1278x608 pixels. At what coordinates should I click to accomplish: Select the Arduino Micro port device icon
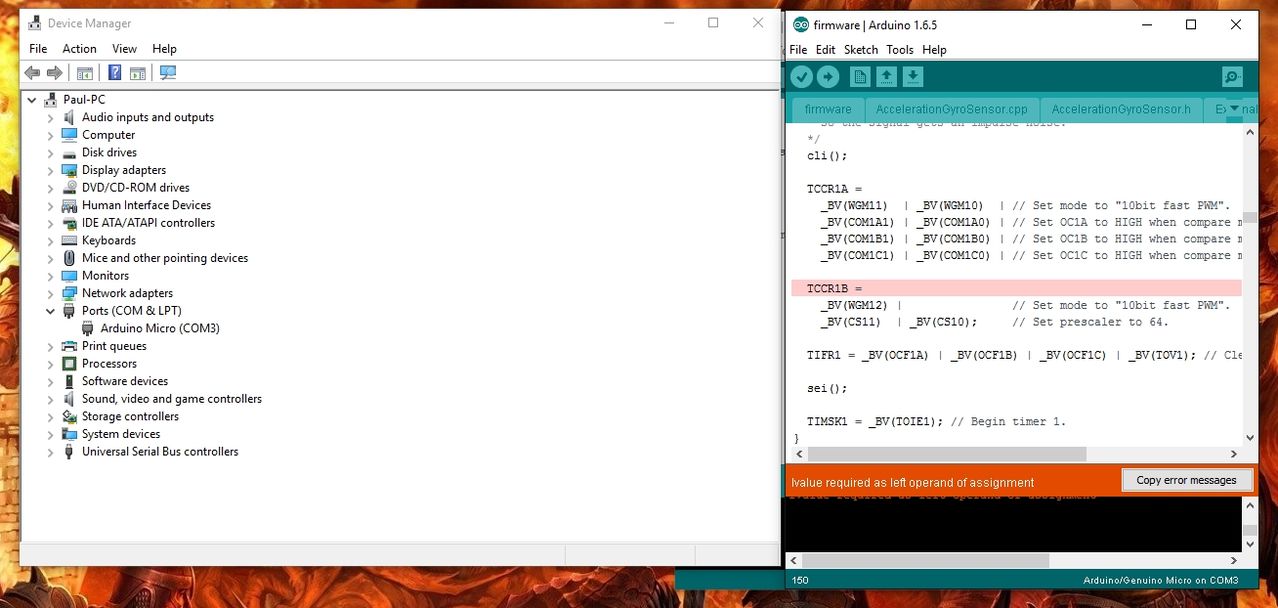(x=88, y=328)
